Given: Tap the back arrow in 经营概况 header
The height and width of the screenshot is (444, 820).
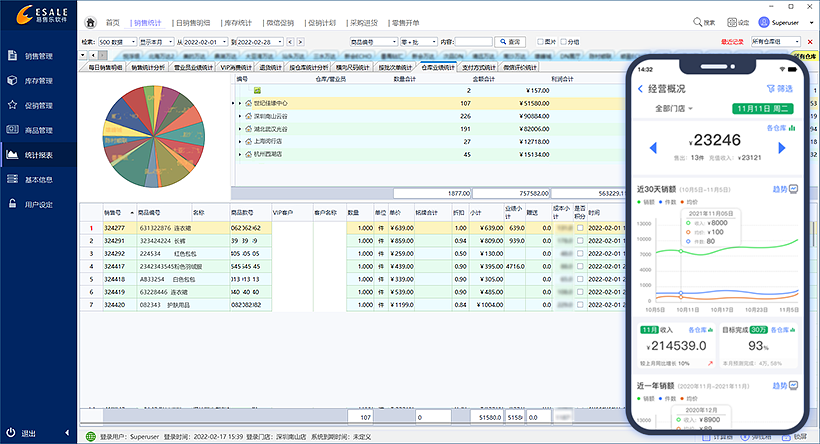Looking at the screenshot, I should coord(640,88).
